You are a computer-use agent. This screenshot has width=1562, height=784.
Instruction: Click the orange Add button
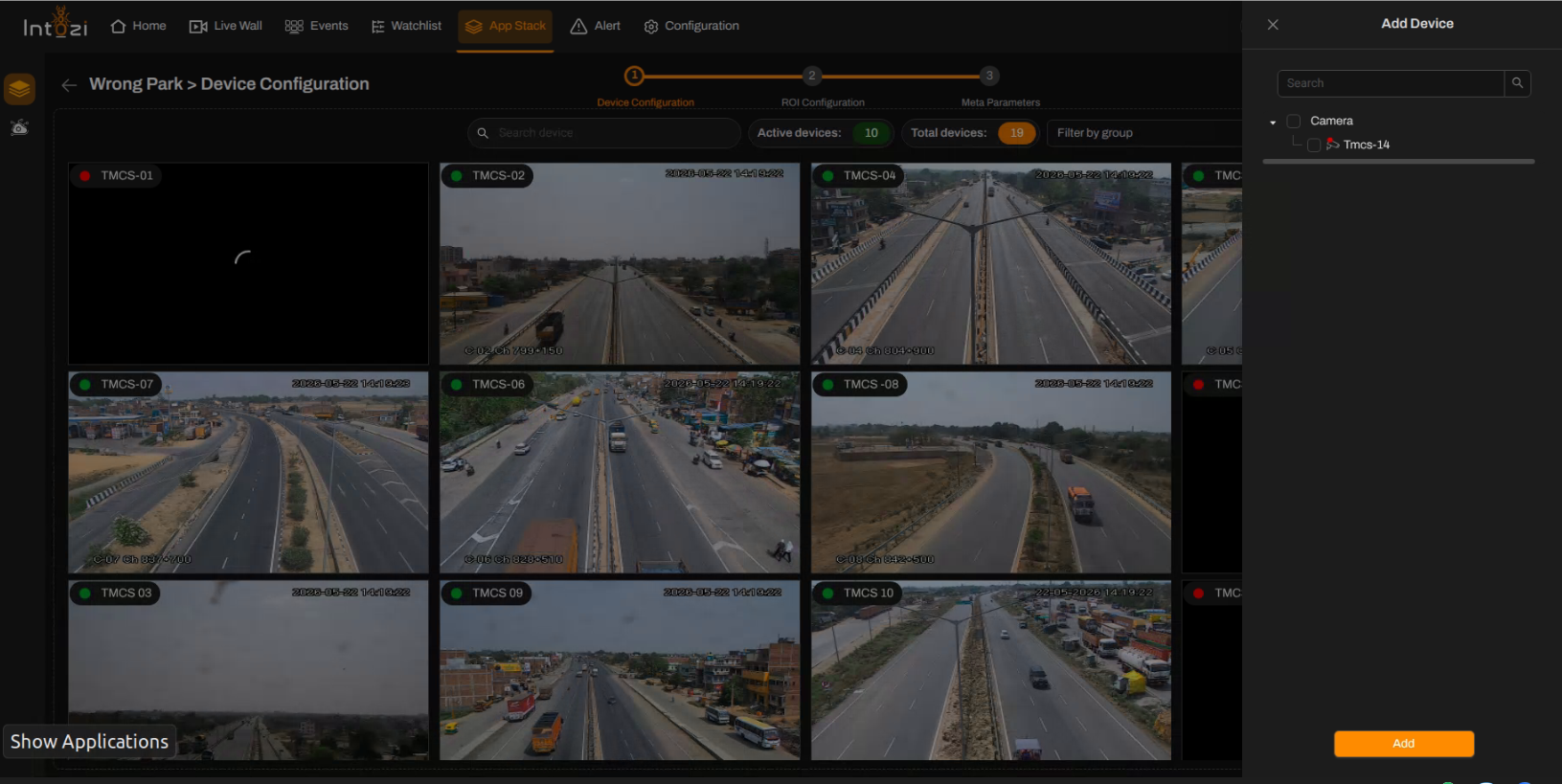point(1404,744)
